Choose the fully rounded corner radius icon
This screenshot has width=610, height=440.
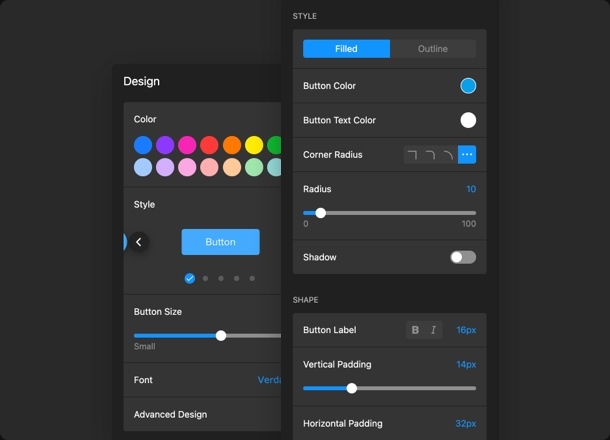pos(449,155)
